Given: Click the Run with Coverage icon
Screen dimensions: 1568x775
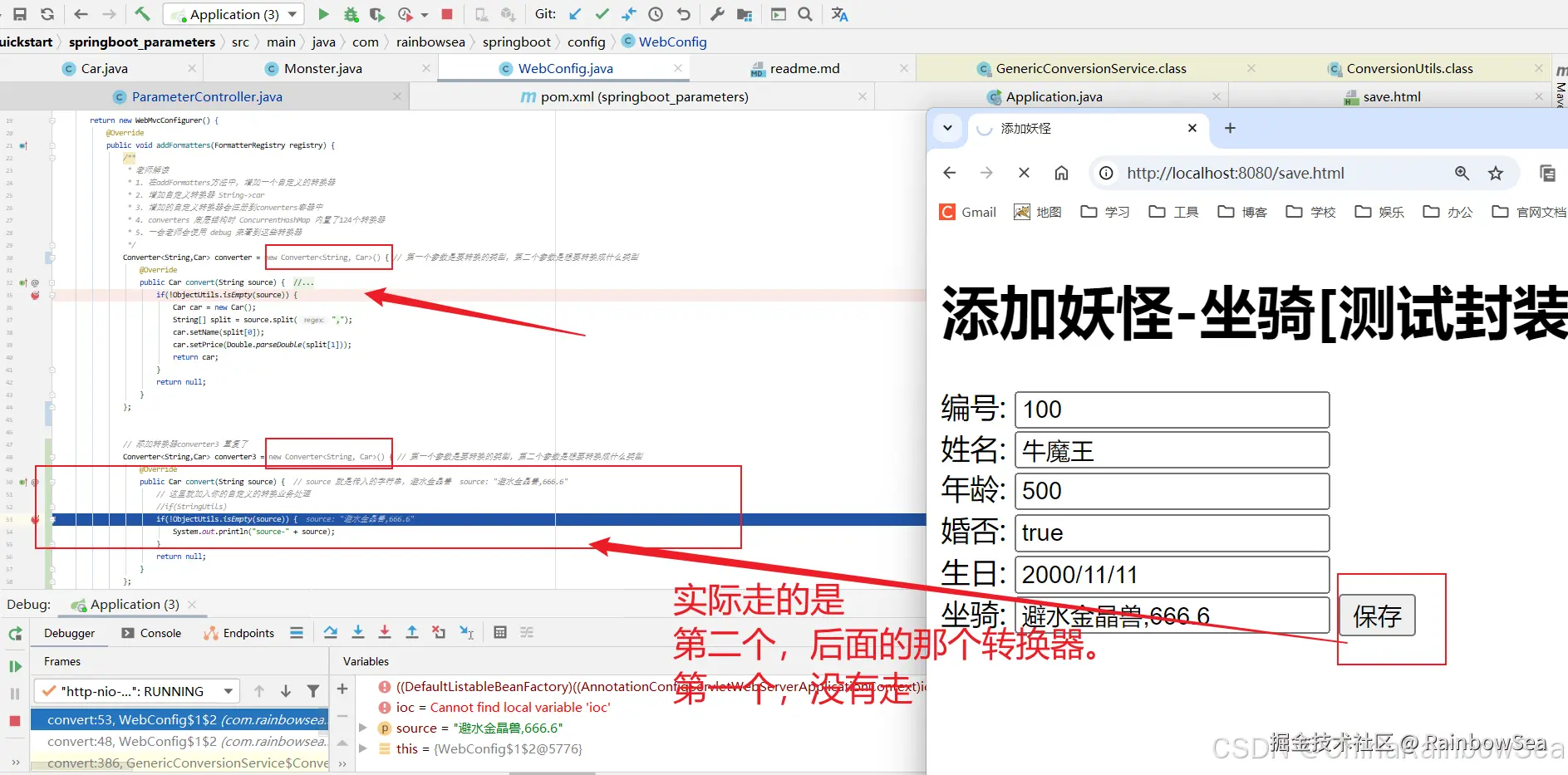Looking at the screenshot, I should [x=377, y=14].
